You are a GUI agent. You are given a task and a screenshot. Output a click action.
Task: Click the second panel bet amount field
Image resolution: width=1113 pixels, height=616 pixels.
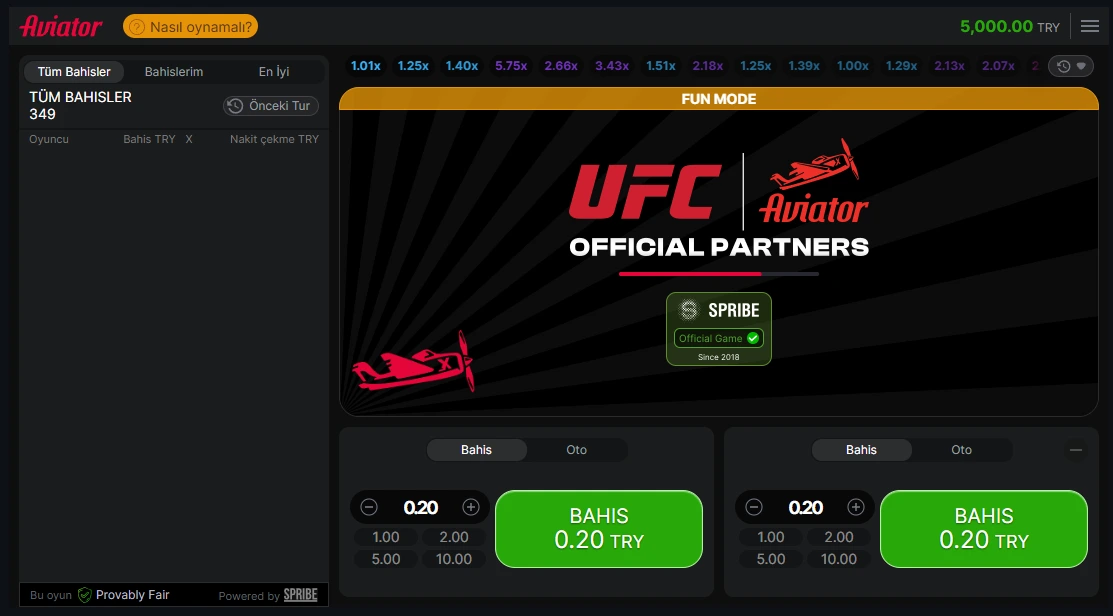point(805,507)
